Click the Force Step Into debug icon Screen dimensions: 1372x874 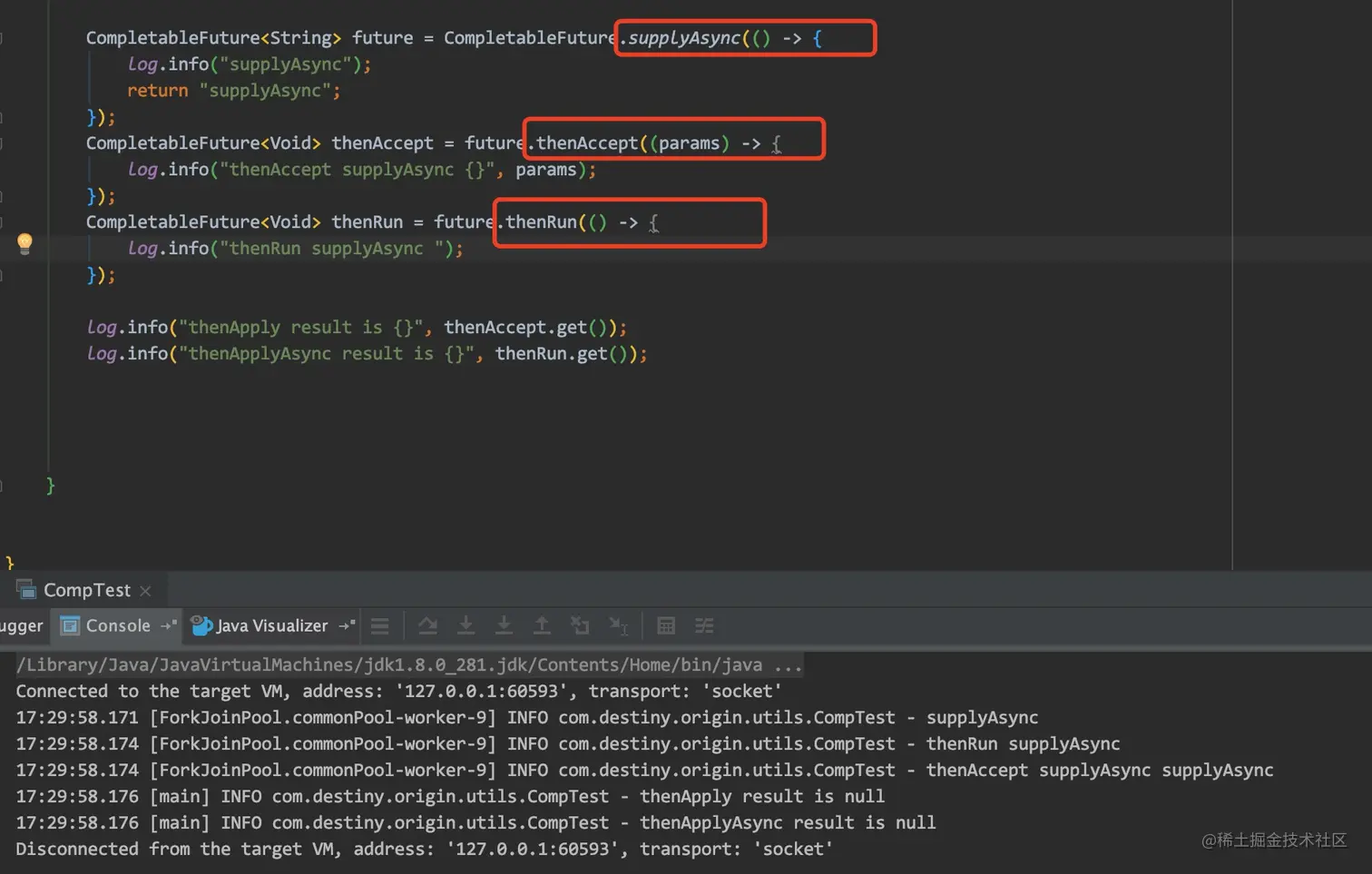point(504,625)
